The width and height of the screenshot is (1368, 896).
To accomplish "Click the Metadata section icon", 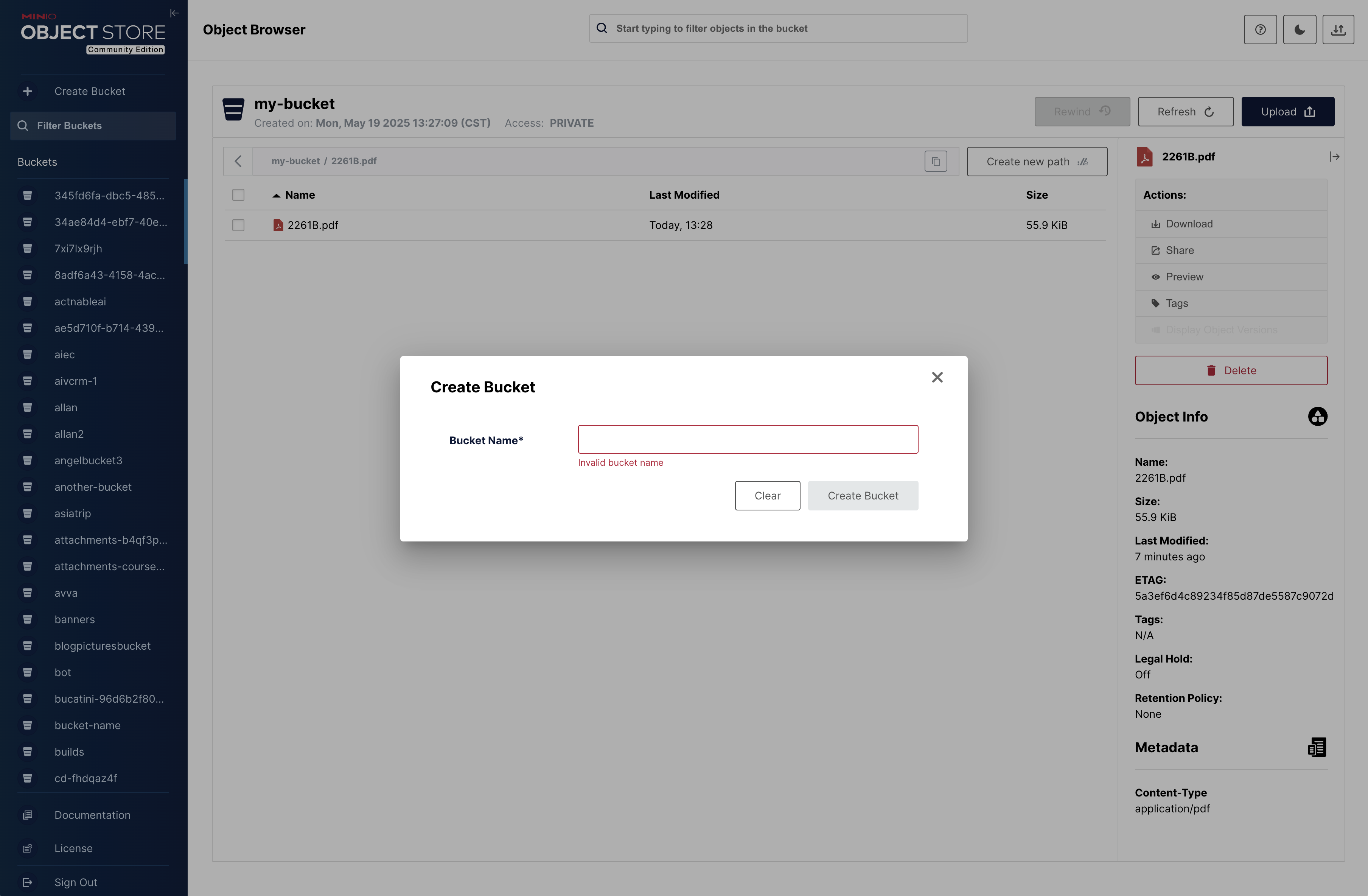I will point(1317,747).
